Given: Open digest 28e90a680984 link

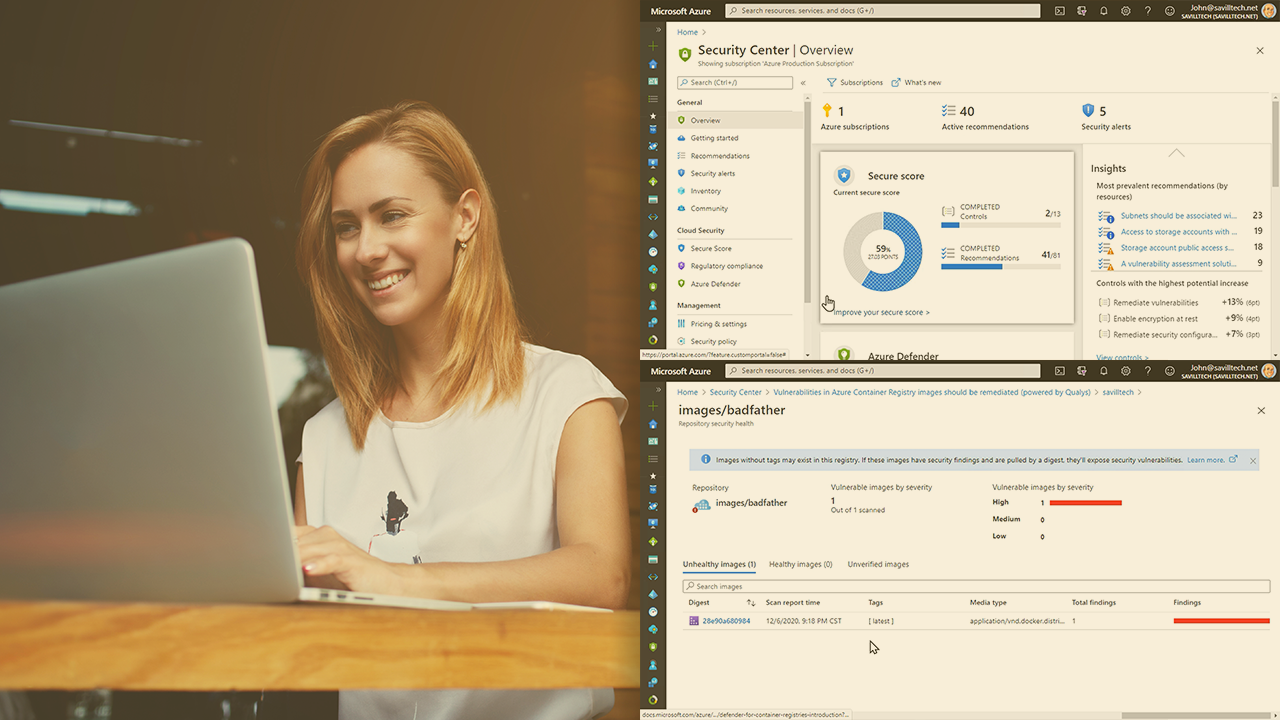Looking at the screenshot, I should click(x=726, y=621).
